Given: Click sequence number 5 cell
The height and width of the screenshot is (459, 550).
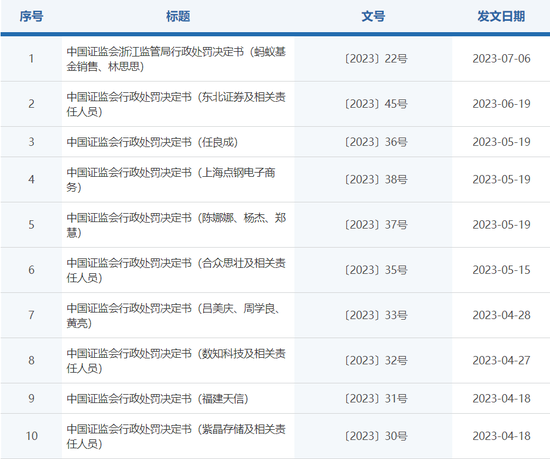Looking at the screenshot, I should [x=31, y=225].
